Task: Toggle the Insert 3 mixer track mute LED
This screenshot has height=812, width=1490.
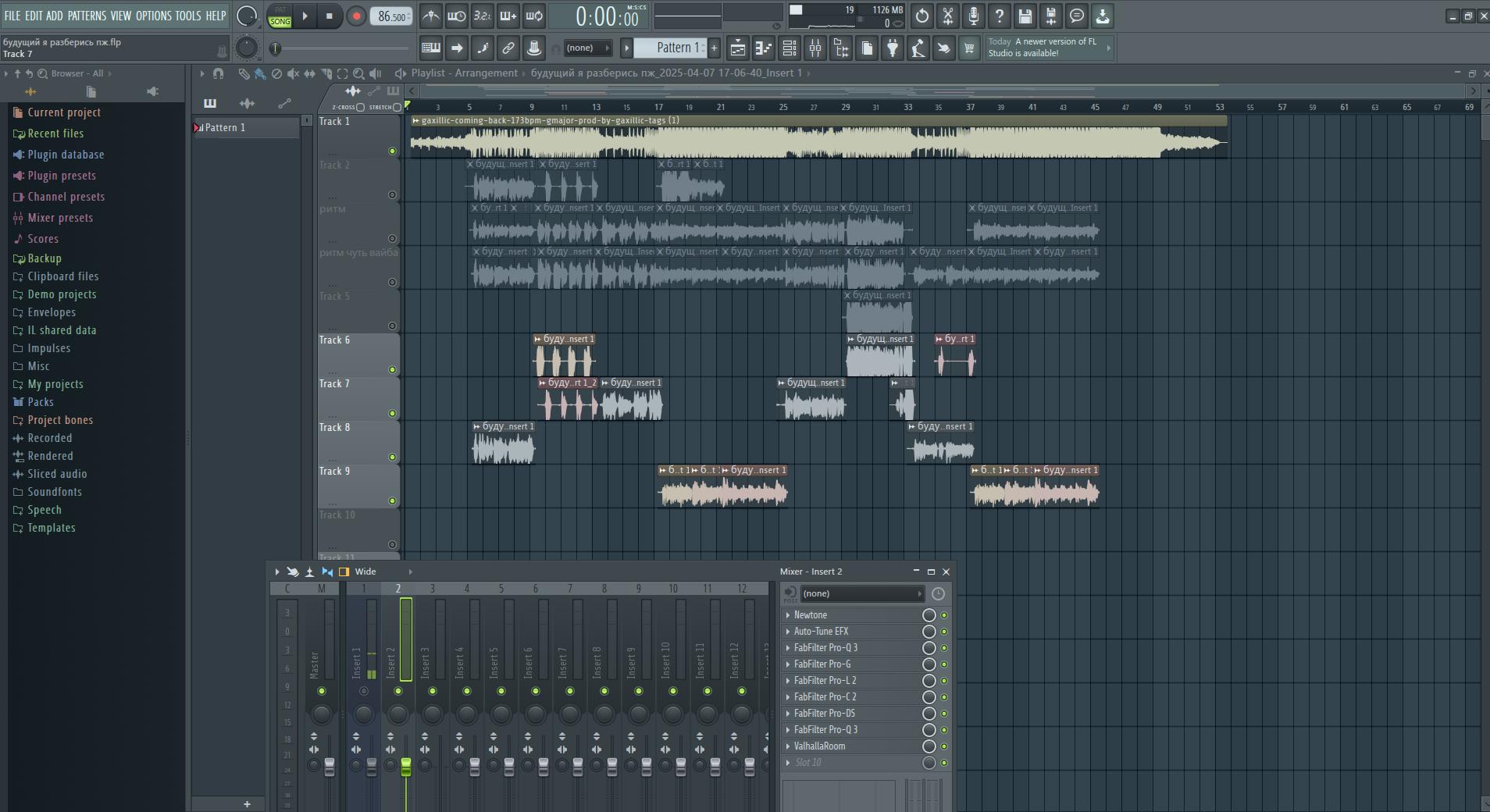Action: coord(433,691)
